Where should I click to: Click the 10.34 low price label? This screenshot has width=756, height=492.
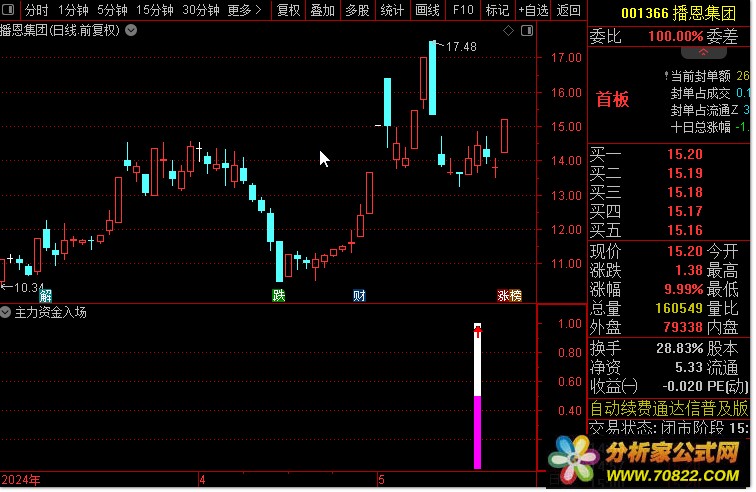(x=28, y=287)
